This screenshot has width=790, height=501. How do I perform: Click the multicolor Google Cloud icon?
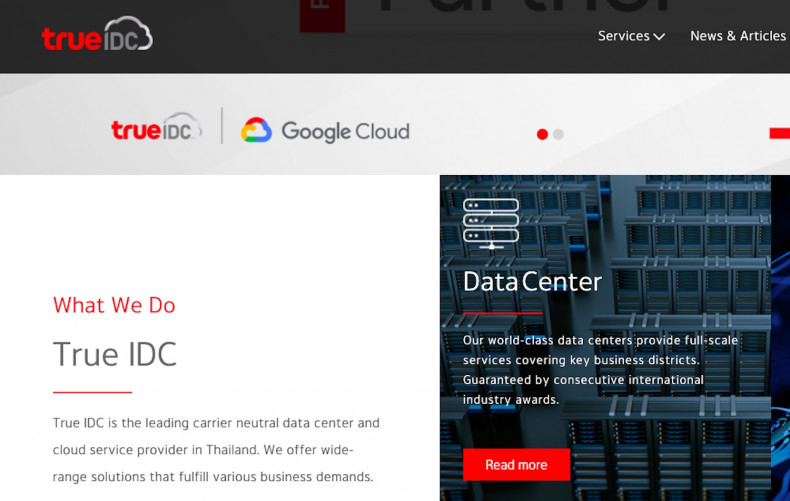point(257,131)
